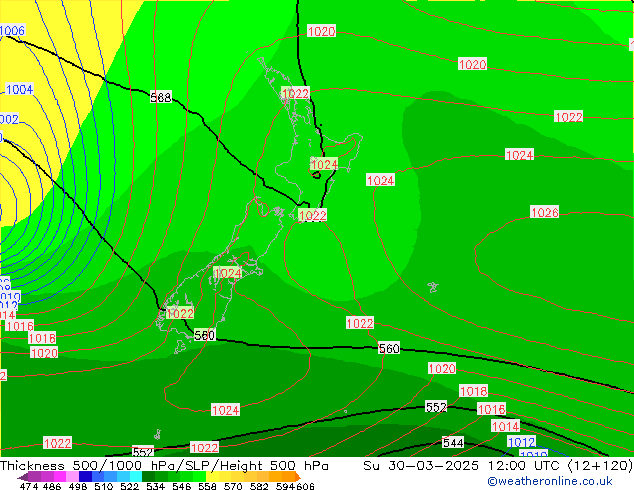Click the dark blue legend swatch above 498
634x490 pixels.
coord(85,477)
